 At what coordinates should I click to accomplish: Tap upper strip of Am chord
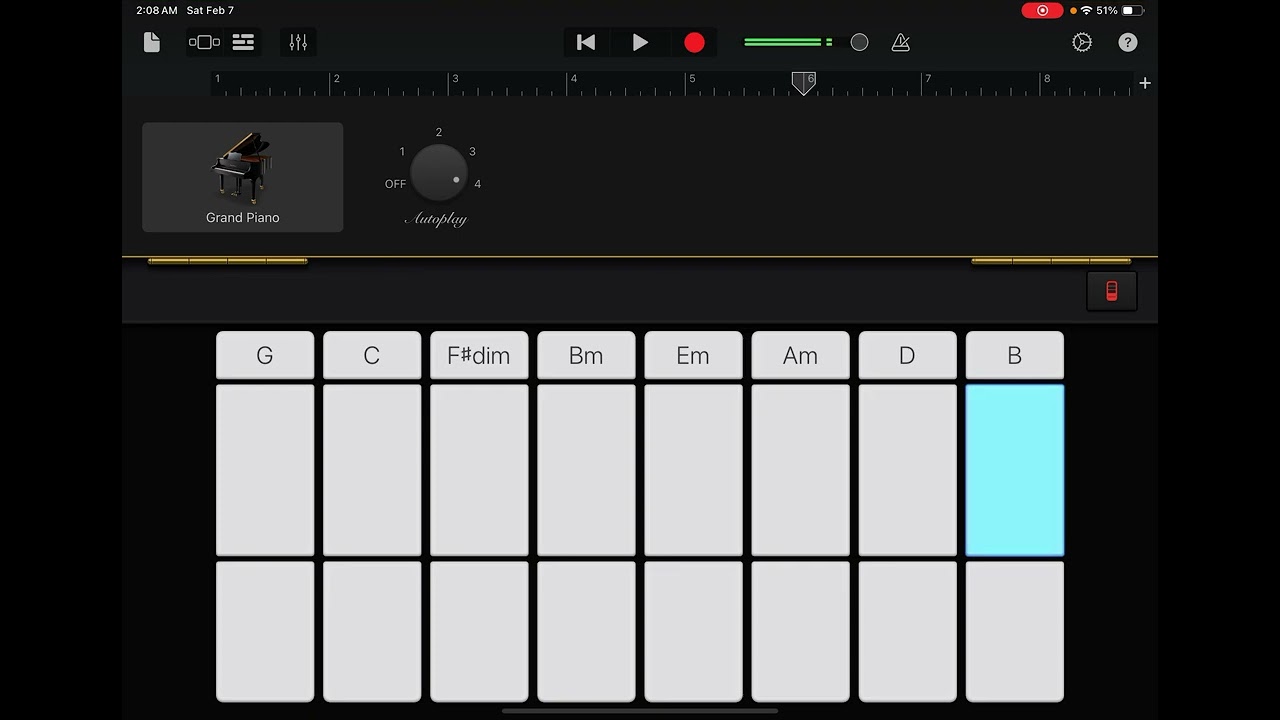(x=800, y=470)
